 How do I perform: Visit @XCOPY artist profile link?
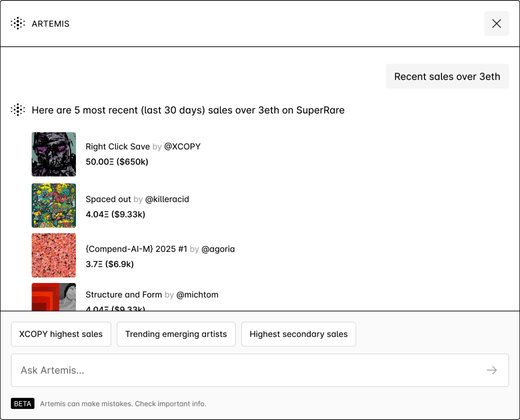point(182,147)
